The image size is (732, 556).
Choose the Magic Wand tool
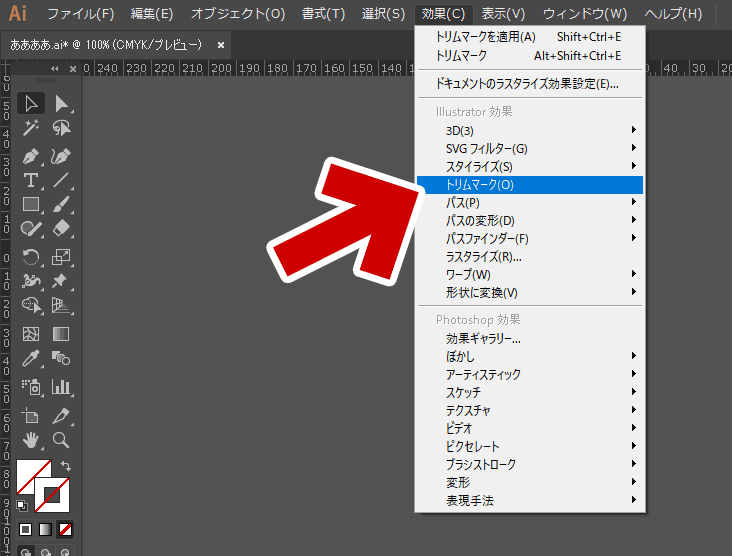[x=31, y=127]
